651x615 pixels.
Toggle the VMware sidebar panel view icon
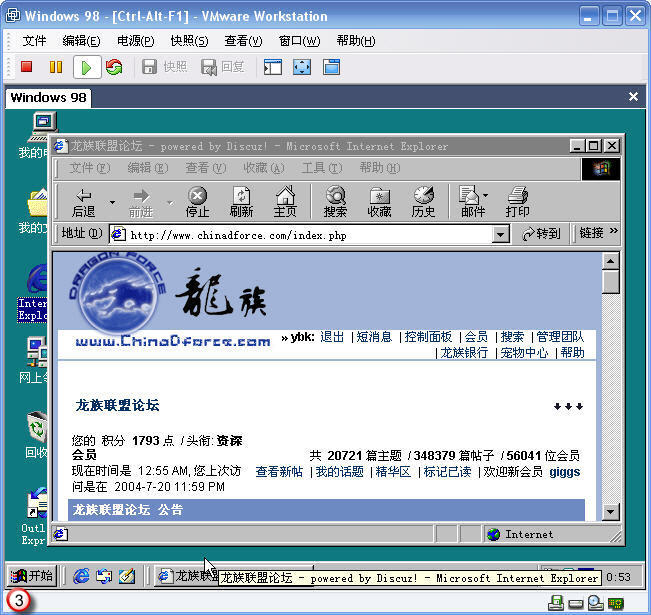pyautogui.click(x=273, y=67)
